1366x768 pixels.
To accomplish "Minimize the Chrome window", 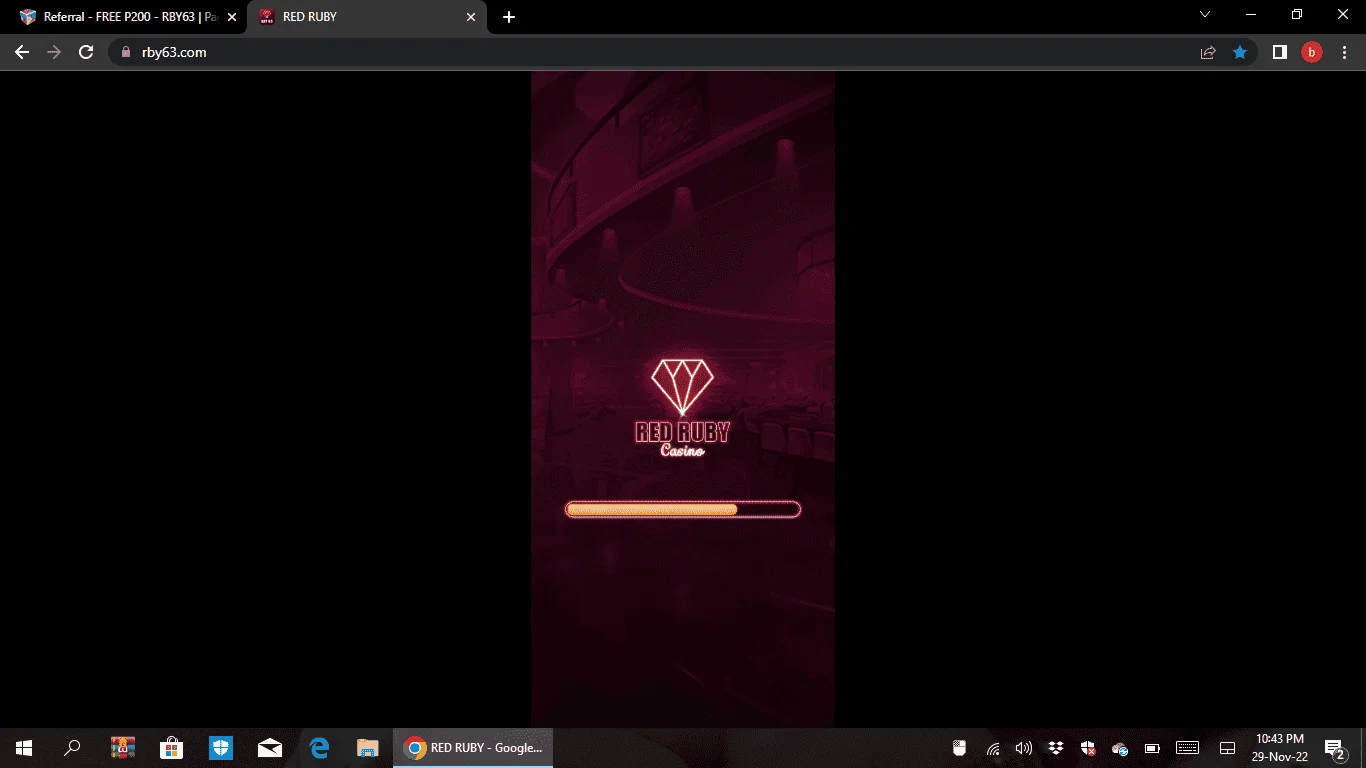I will point(1251,15).
